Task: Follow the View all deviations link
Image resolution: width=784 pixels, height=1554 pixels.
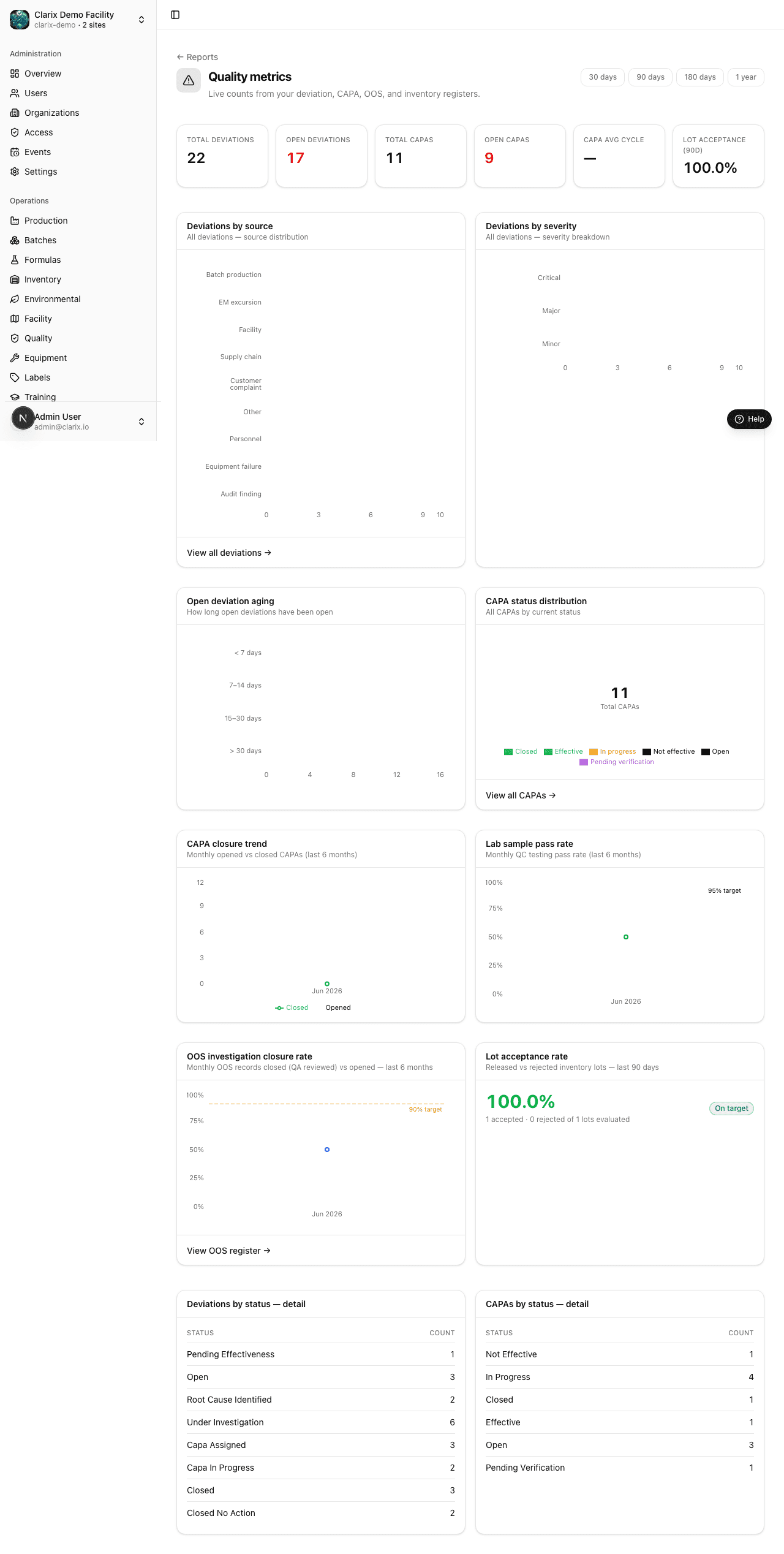Action: click(x=229, y=553)
